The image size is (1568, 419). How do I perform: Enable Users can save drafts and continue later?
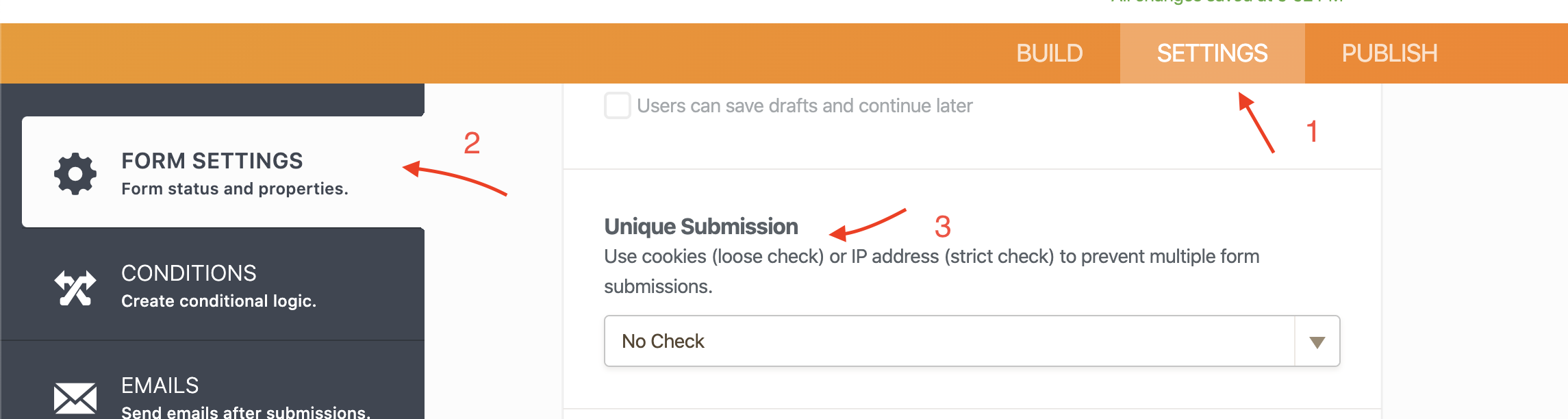[617, 105]
